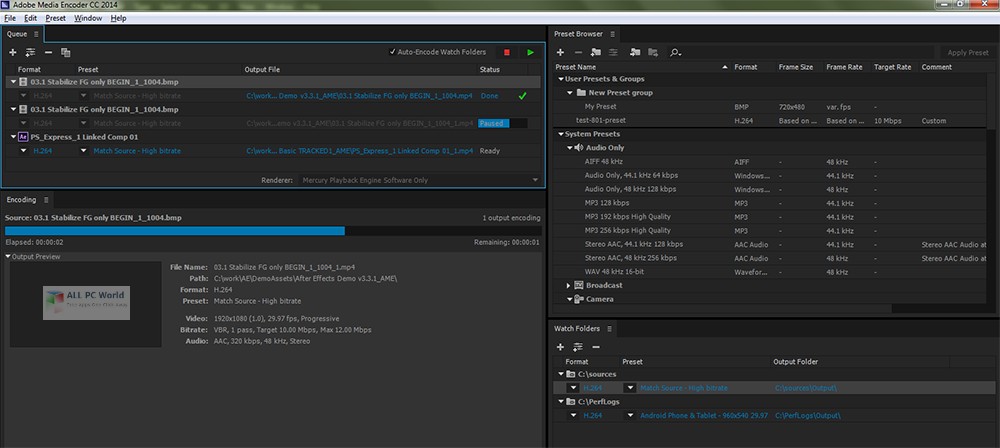Open Queue panel flyout menu icon
This screenshot has width=1000, height=448.
pos(36,34)
